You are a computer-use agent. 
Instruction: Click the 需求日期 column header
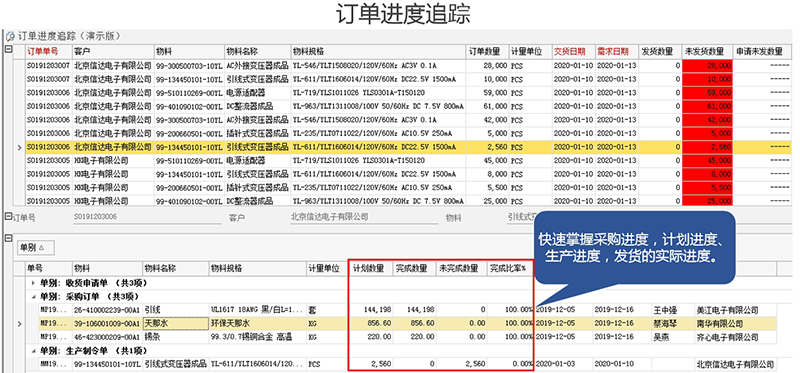tap(616, 52)
